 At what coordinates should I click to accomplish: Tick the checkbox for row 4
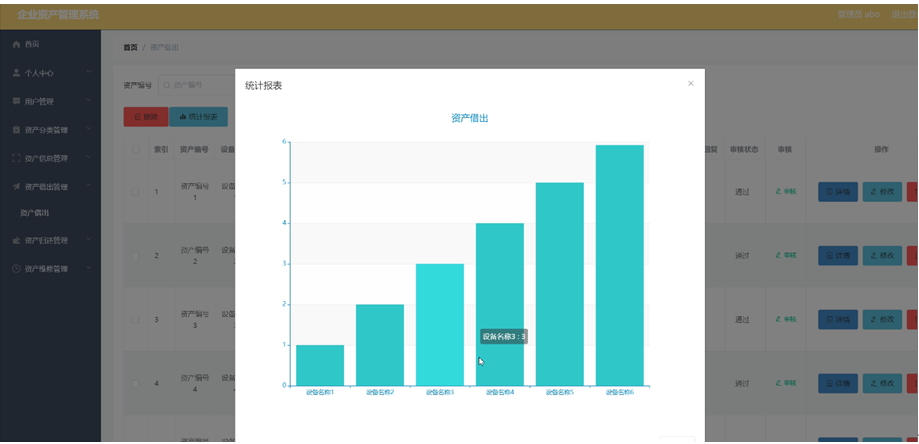point(136,384)
